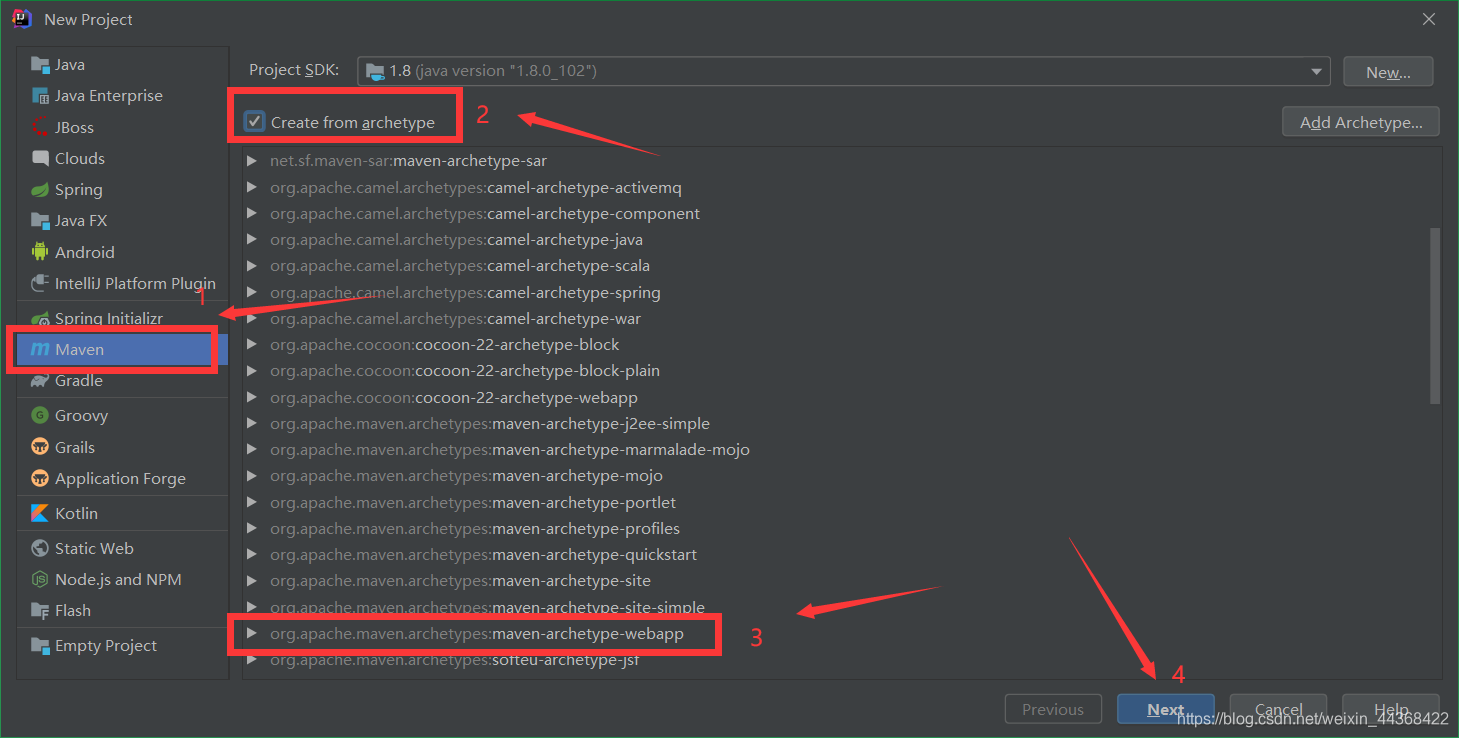Select Spring project type label
1459x738 pixels.
click(78, 190)
